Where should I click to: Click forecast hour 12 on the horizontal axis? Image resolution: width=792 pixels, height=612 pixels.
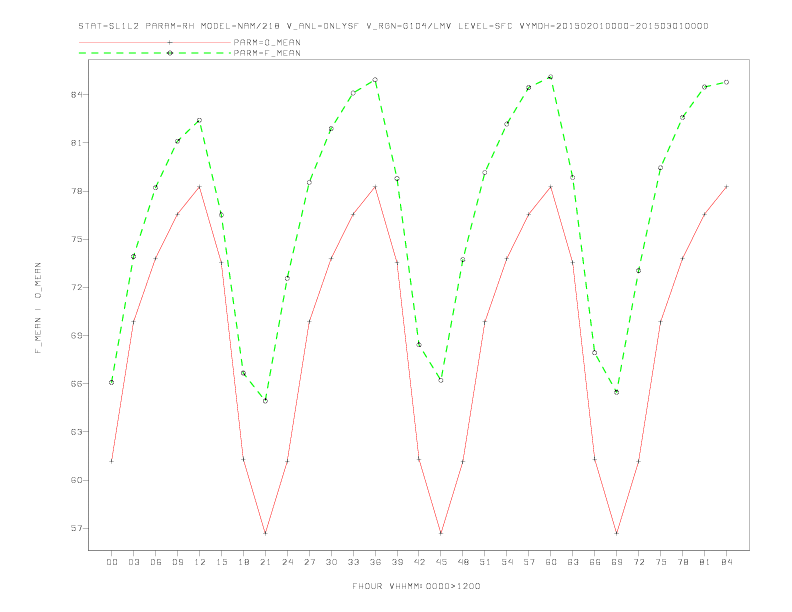200,562
